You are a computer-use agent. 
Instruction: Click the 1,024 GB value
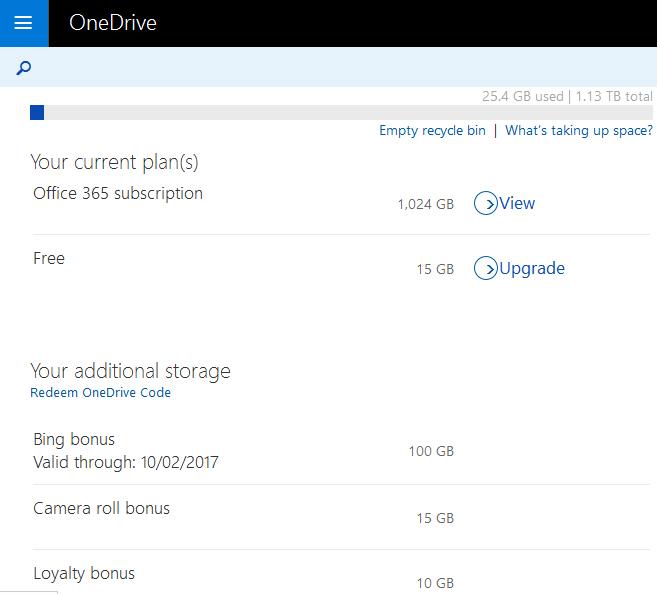(426, 204)
